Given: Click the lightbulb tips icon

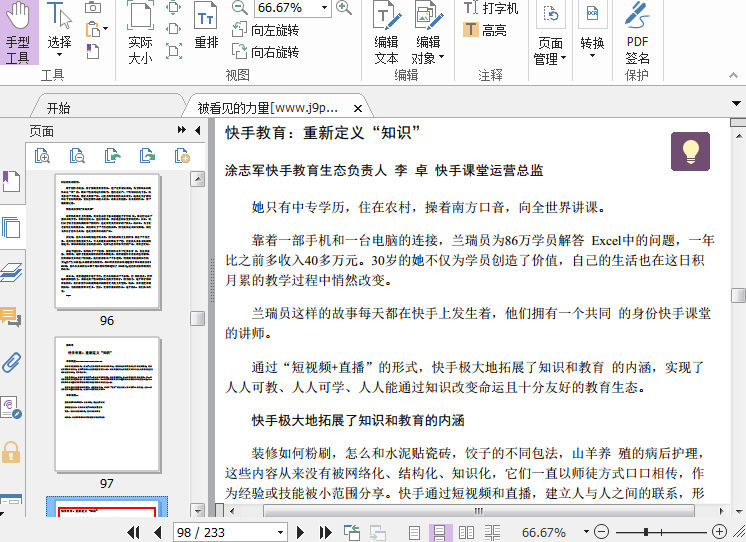Looking at the screenshot, I should pos(690,151).
